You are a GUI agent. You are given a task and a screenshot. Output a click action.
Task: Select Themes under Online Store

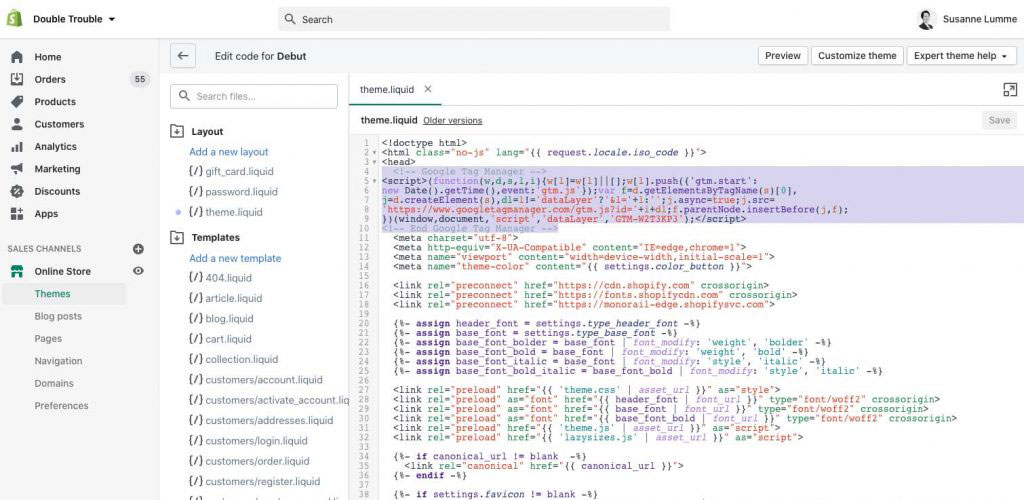[52, 294]
